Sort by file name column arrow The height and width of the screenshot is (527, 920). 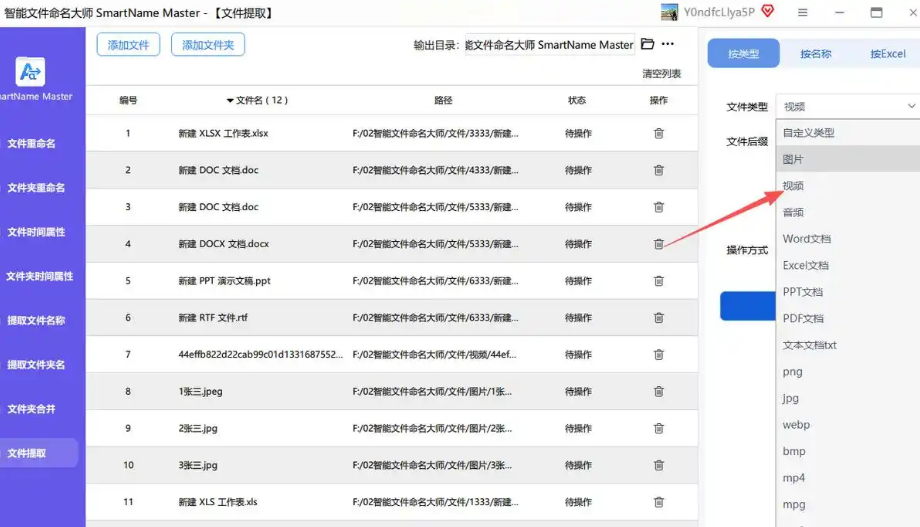[230, 100]
